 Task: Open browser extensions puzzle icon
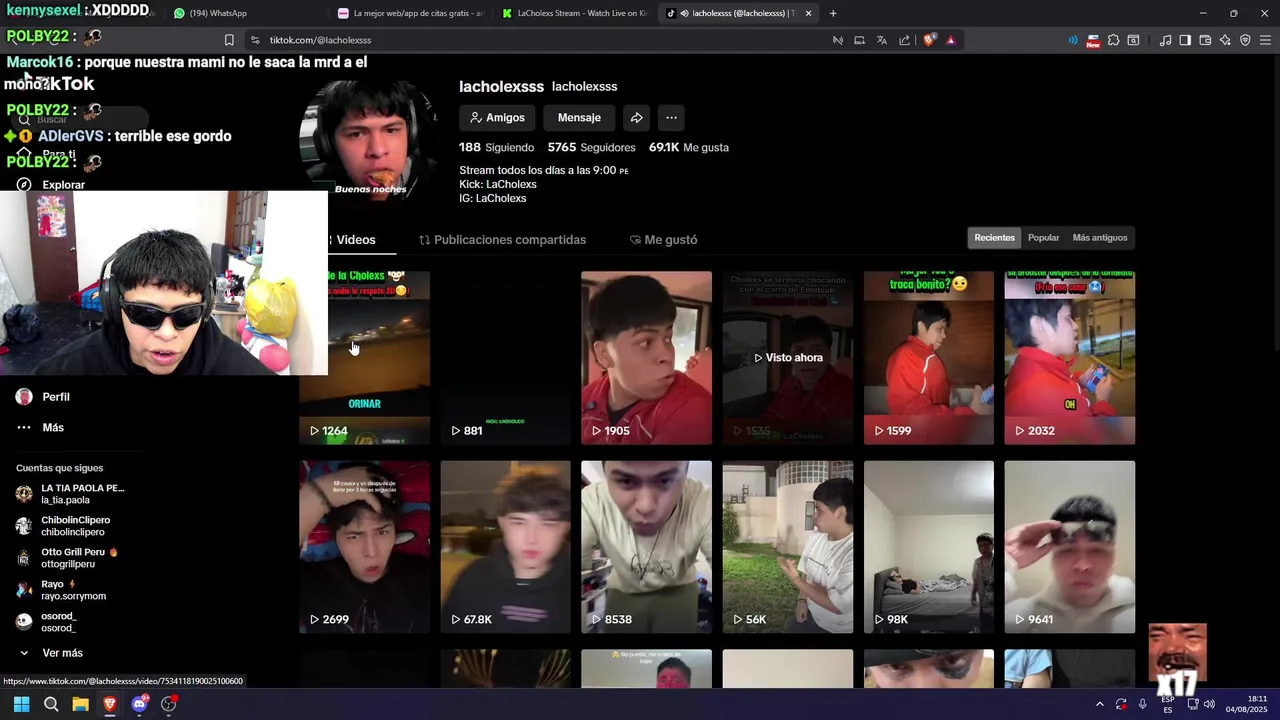(x=1113, y=40)
